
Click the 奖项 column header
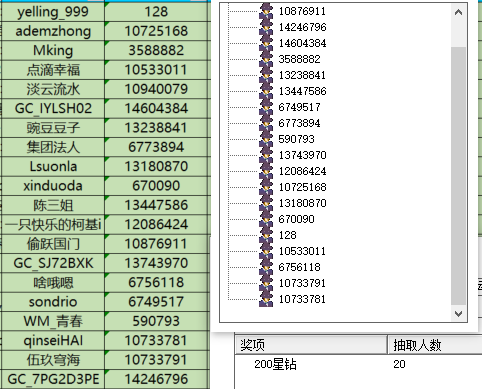click(x=311, y=344)
